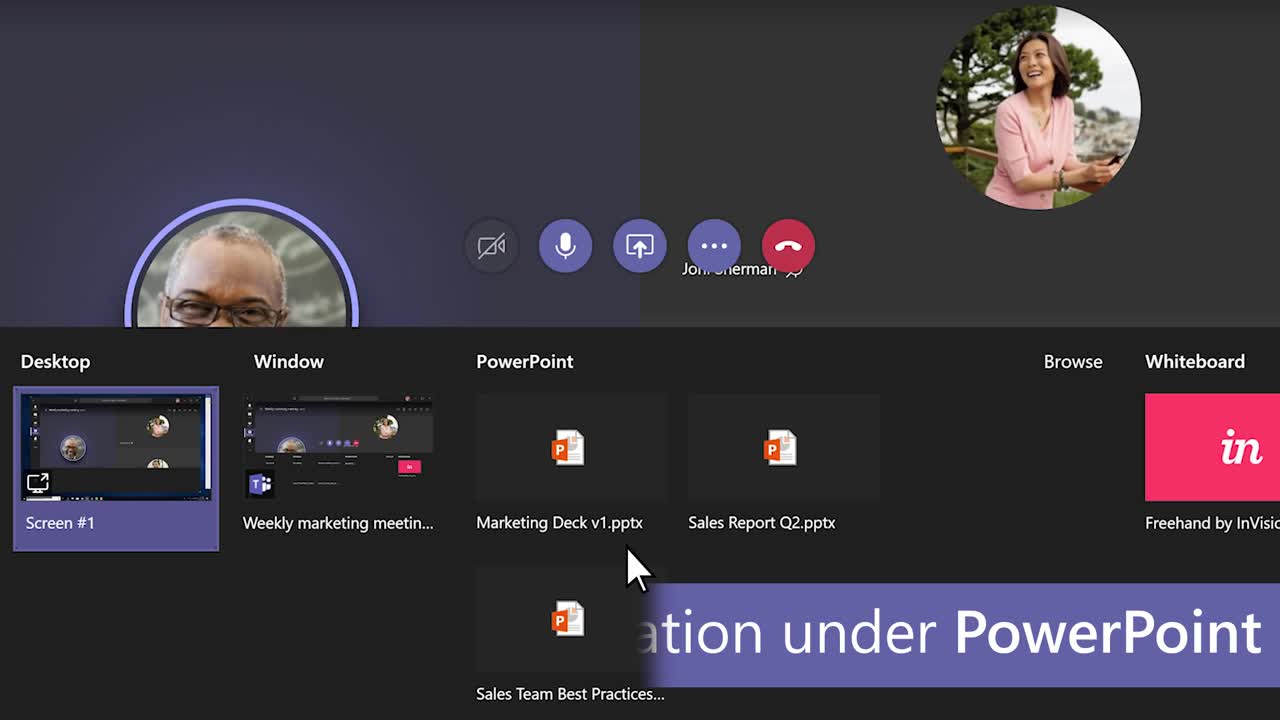Click the Desktop section heading
Screen dimensions: 1280x720
pyautogui.click(x=55, y=362)
